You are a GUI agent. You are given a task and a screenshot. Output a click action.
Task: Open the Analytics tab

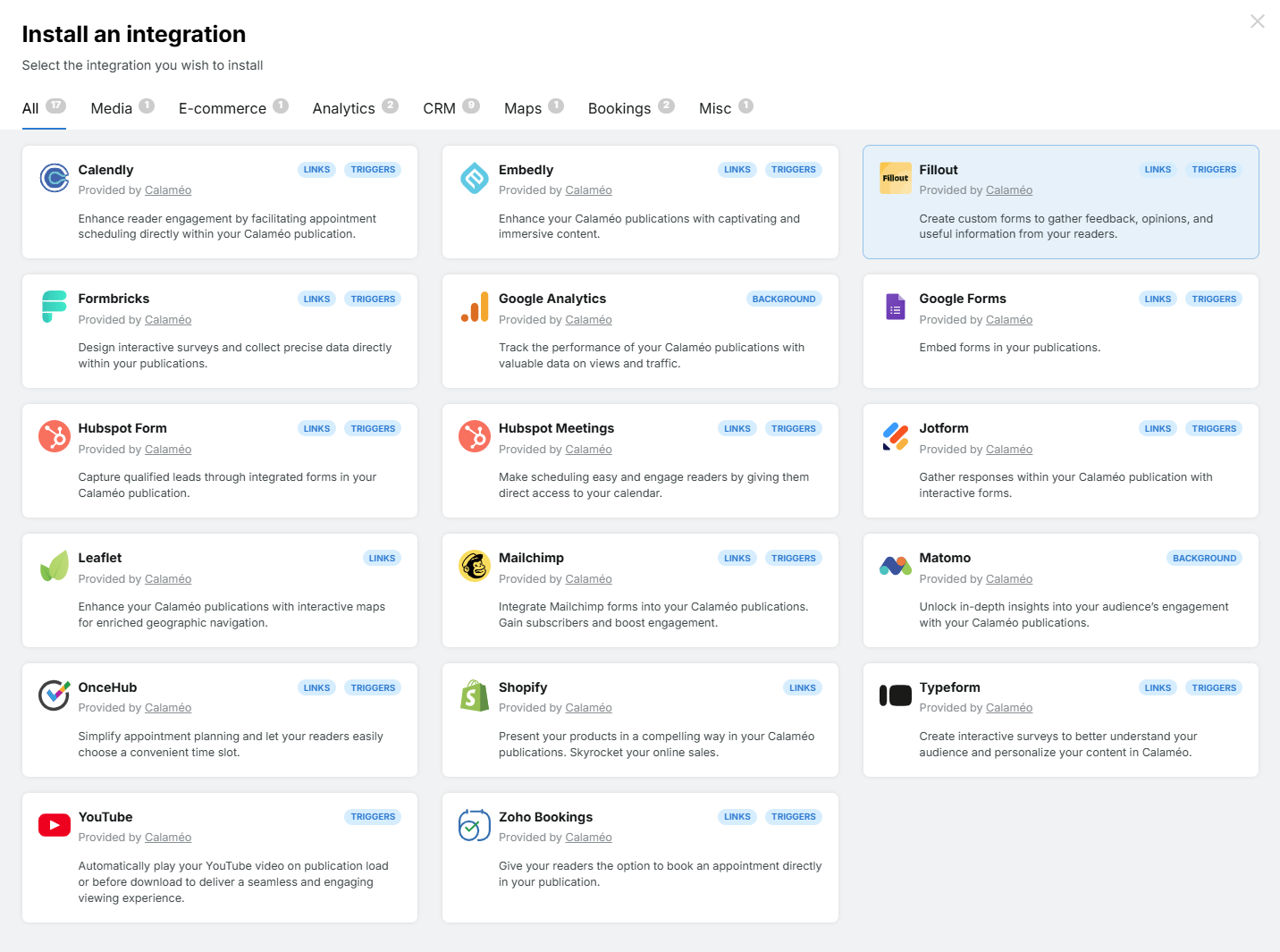click(x=355, y=108)
